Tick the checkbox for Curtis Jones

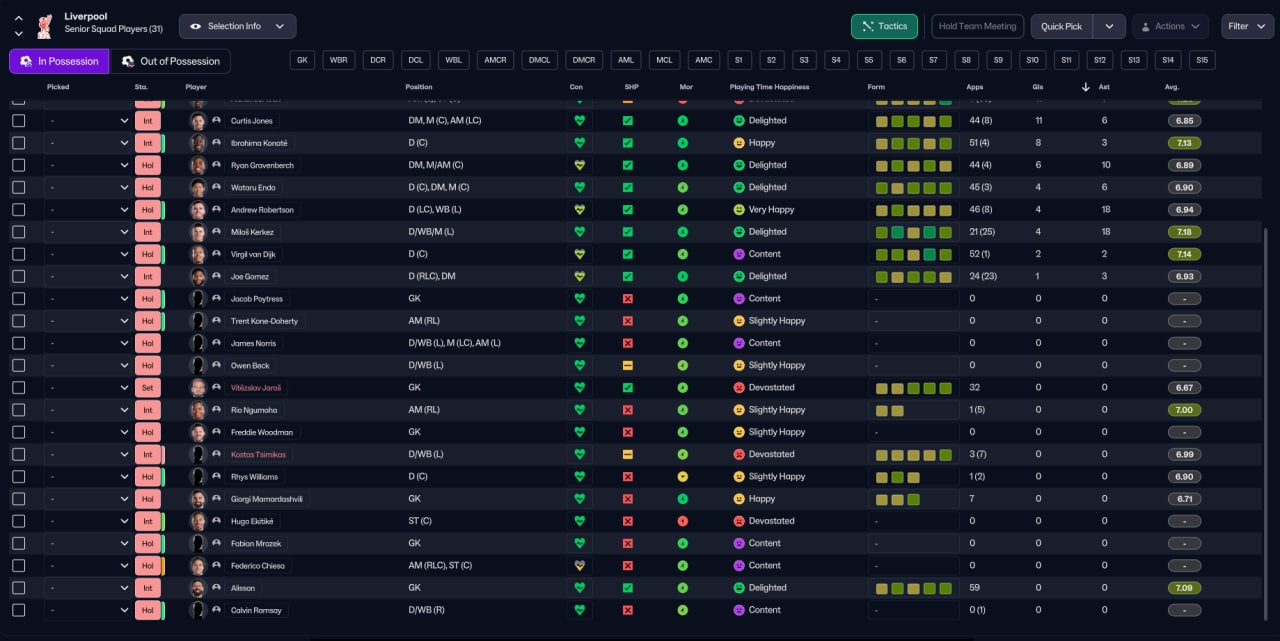click(x=18, y=121)
